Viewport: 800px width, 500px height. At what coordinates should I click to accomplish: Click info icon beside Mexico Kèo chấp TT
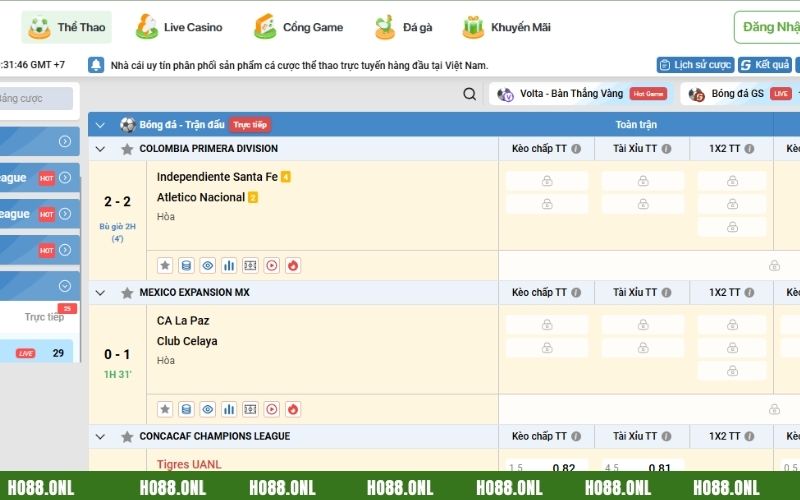(x=576, y=293)
